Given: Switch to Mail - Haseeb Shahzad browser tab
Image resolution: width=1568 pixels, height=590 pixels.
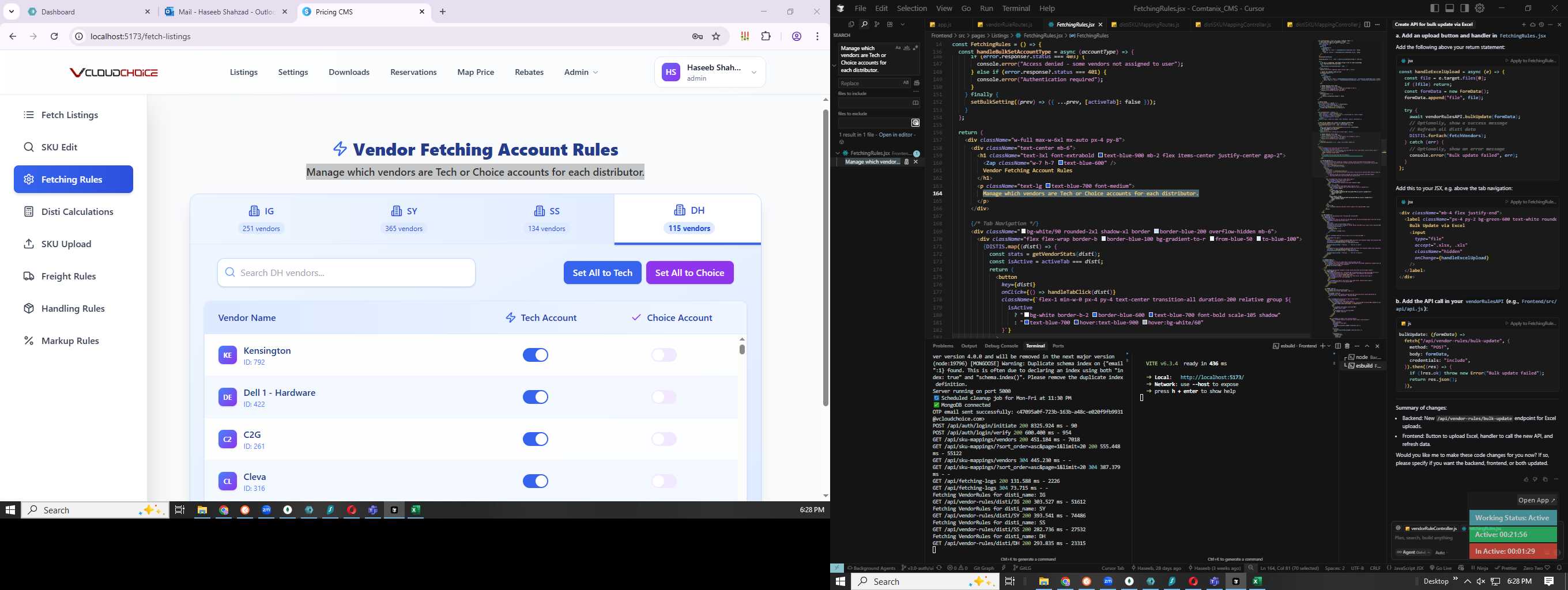Looking at the screenshot, I should [x=227, y=12].
